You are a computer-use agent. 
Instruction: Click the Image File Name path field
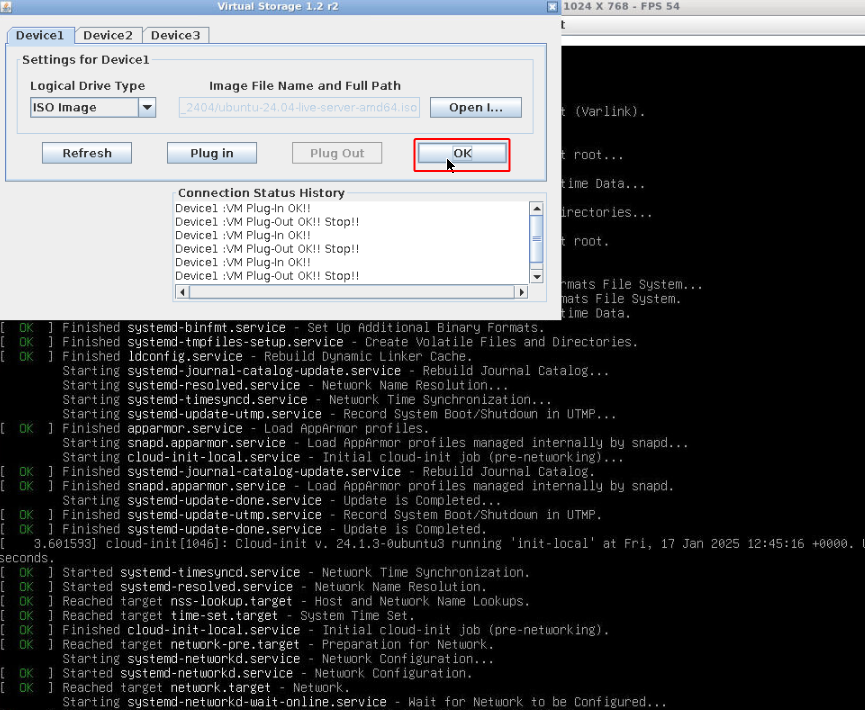click(x=299, y=108)
